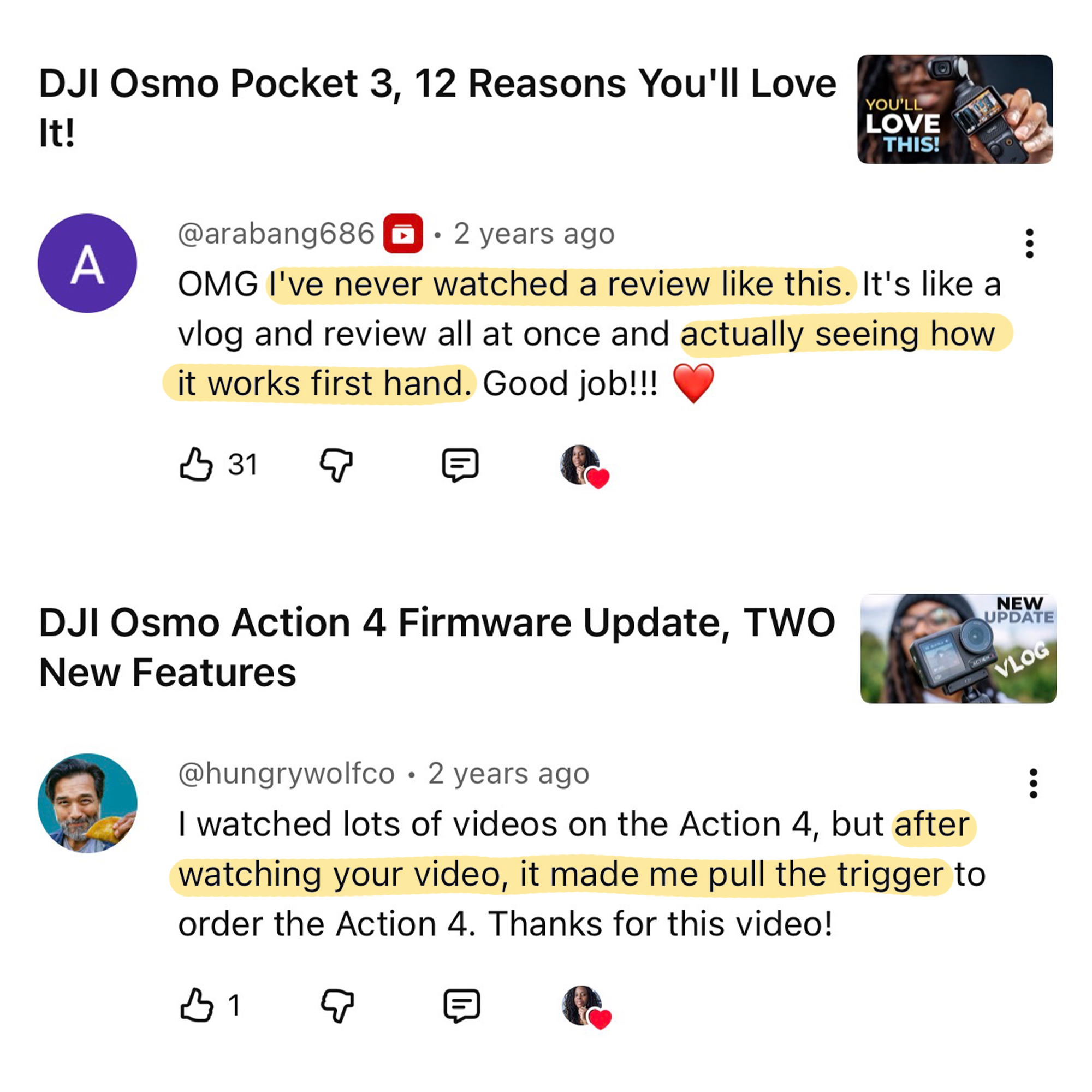The height and width of the screenshot is (1092, 1092).
Task: Open the "Firmware Update, TWO New Features" title
Action: click(437, 647)
